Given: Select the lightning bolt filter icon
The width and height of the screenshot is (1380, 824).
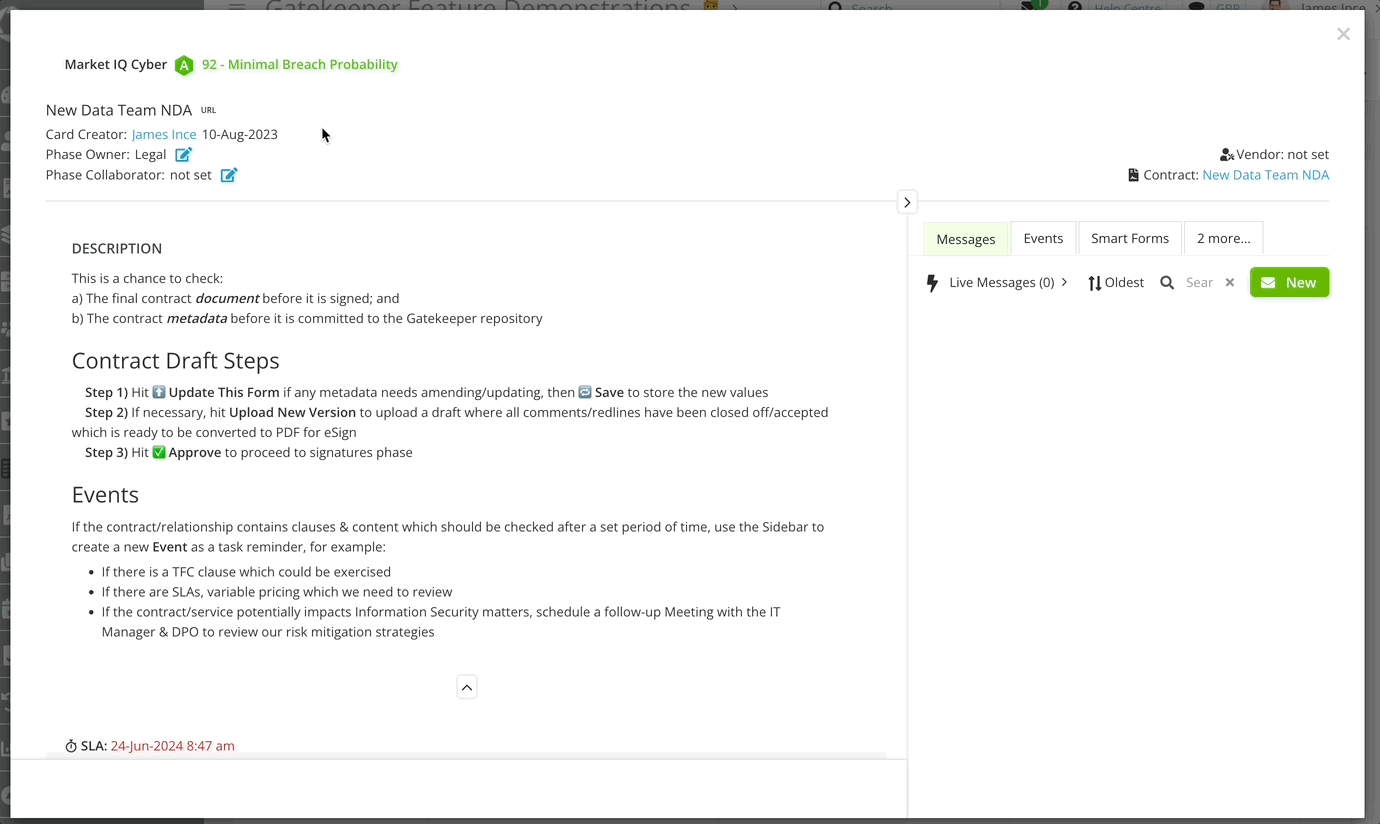Looking at the screenshot, I should pos(932,282).
